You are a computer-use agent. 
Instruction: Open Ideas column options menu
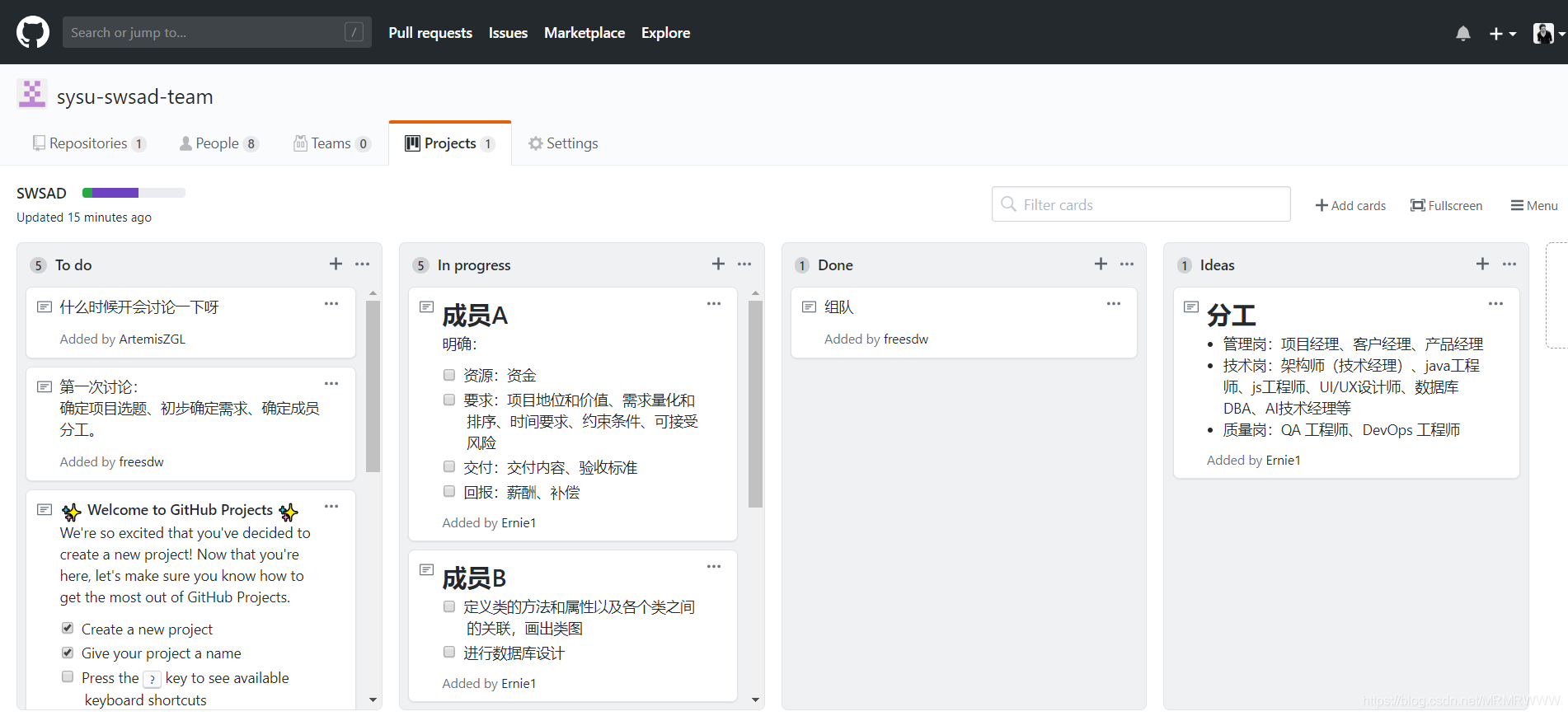[1509, 264]
